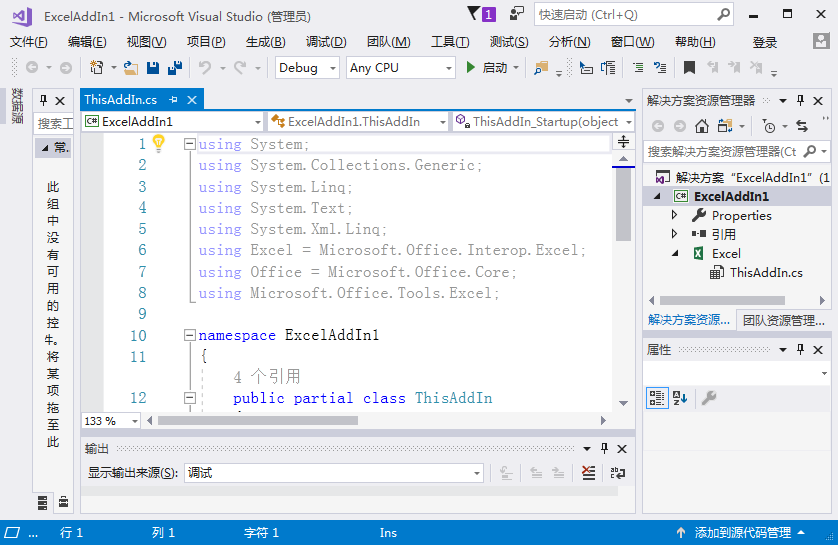Click the Solution Explorer search field
The image size is (838, 545).
[x=736, y=152]
